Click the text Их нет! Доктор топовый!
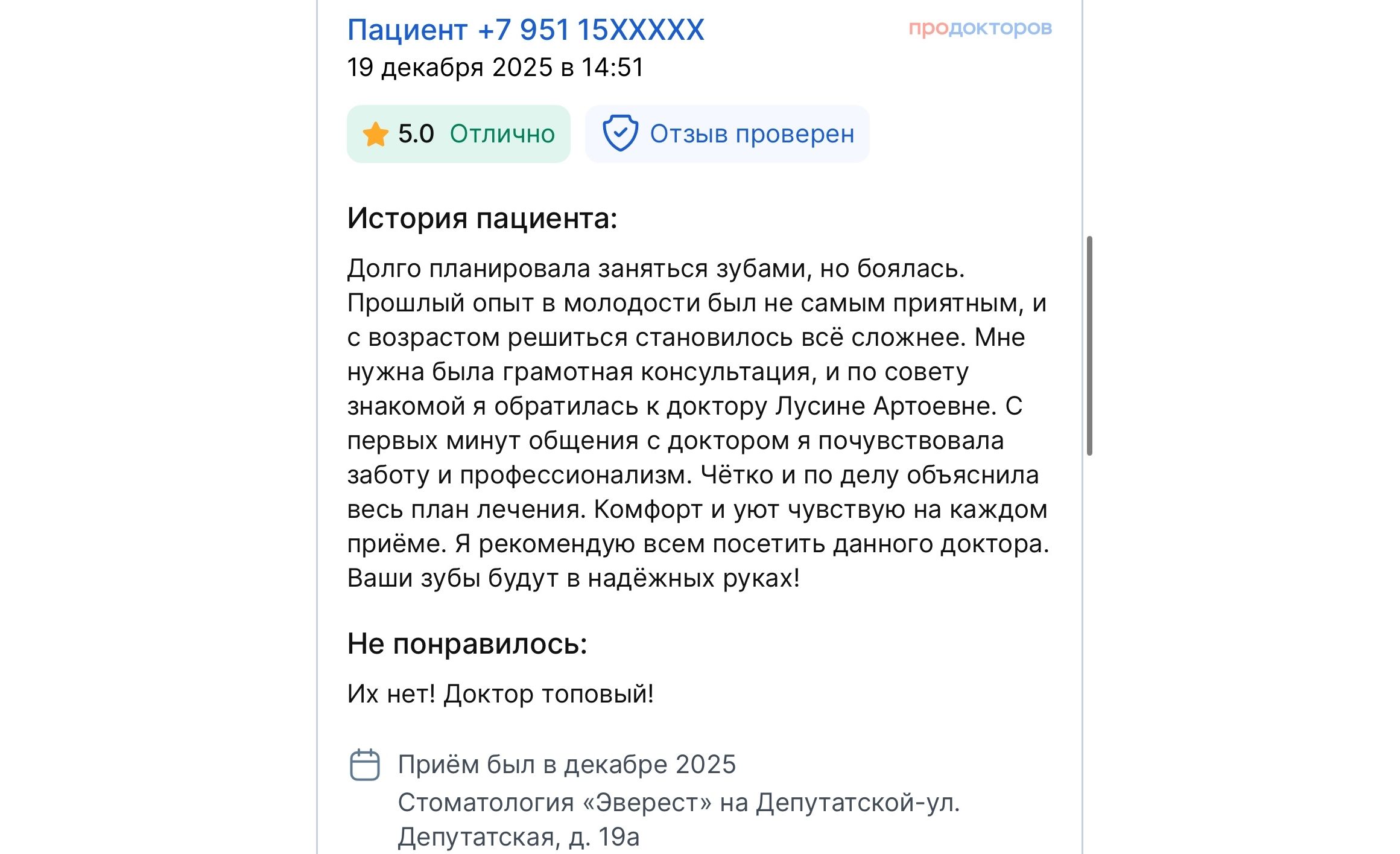This screenshot has height=854, width=1400. (500, 694)
